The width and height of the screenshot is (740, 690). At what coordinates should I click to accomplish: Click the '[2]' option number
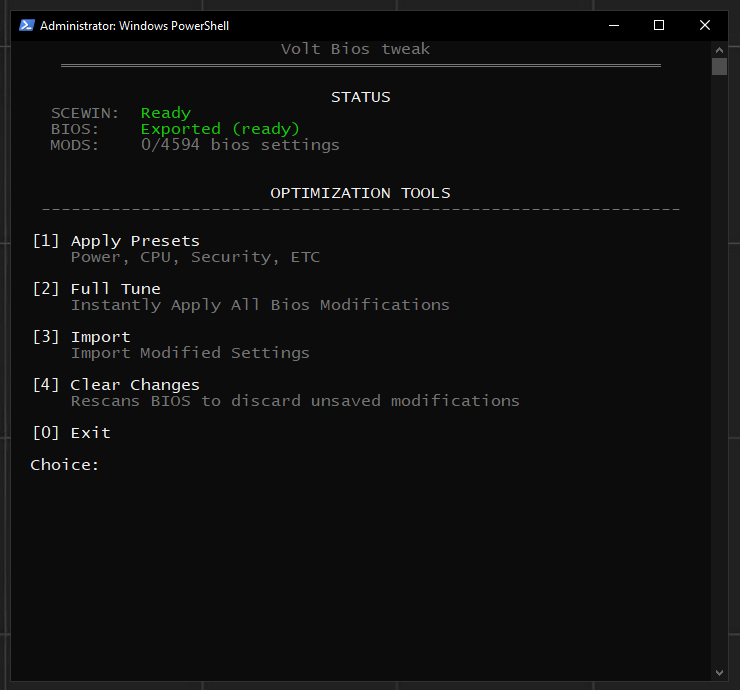point(46,288)
